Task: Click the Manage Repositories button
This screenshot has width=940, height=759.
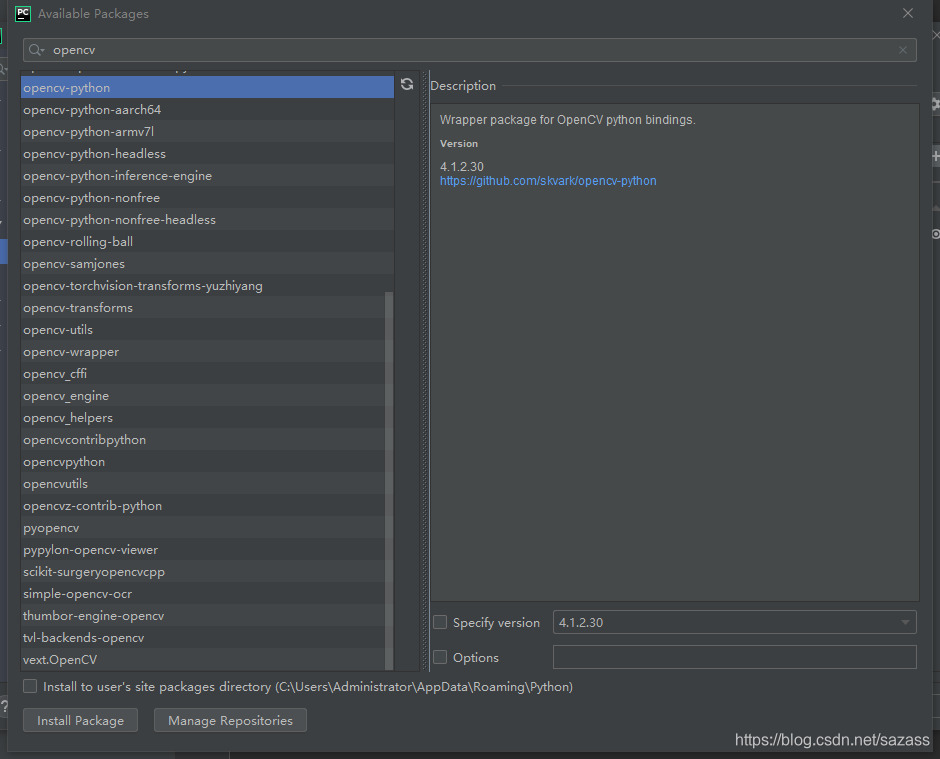Action: click(x=230, y=720)
